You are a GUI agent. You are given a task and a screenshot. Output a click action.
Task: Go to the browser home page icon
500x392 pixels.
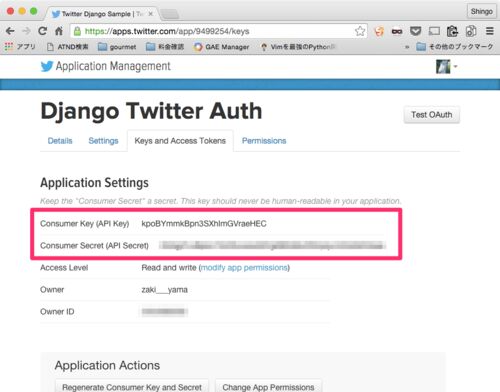[59, 31]
